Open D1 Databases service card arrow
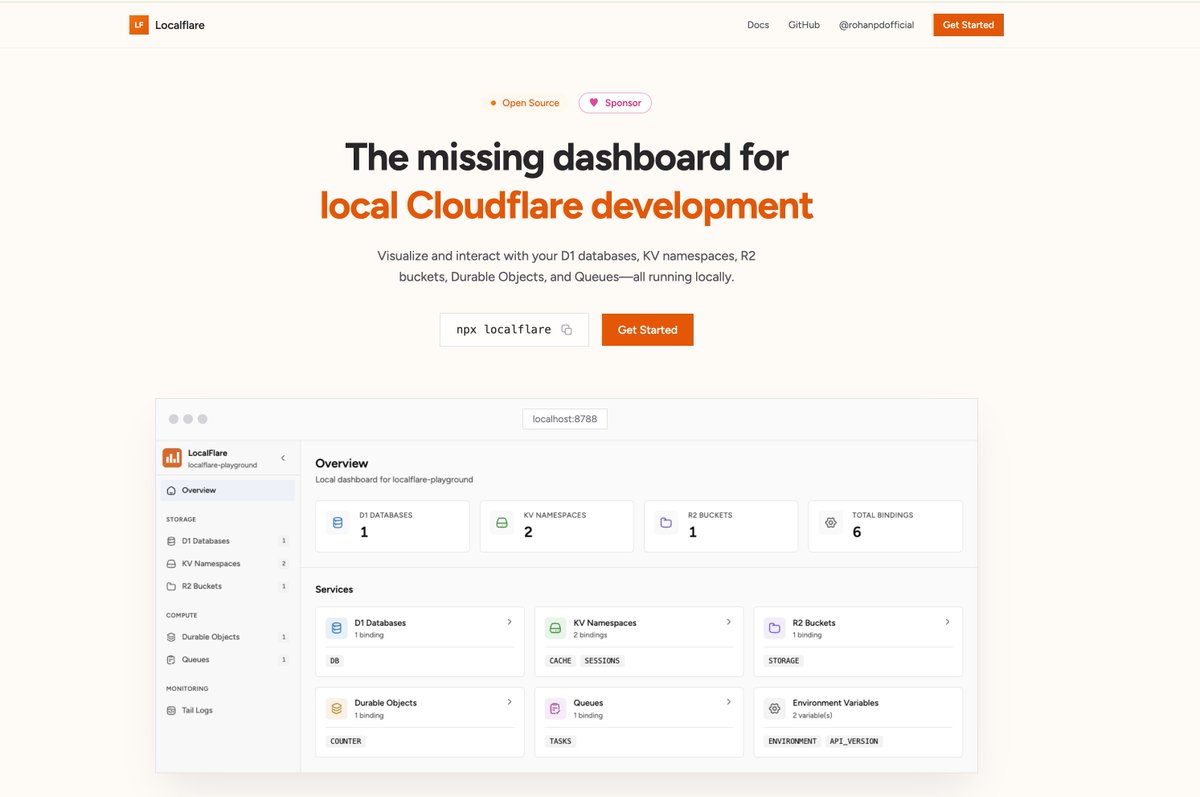1200x797 pixels. 509,622
